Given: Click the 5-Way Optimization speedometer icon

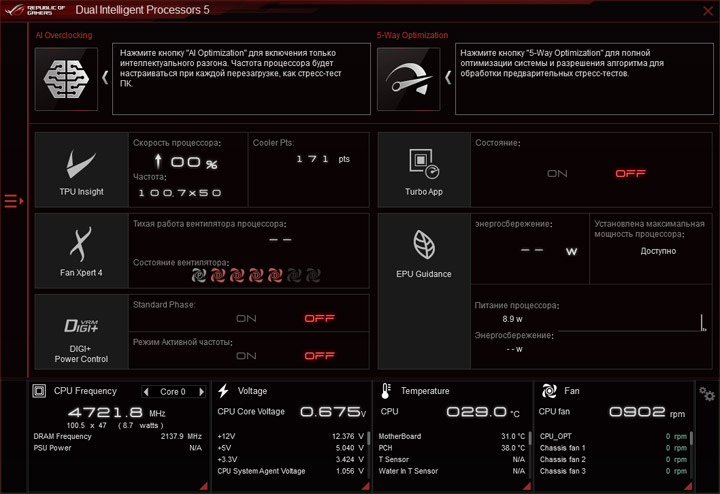Looking at the screenshot, I should point(408,79).
